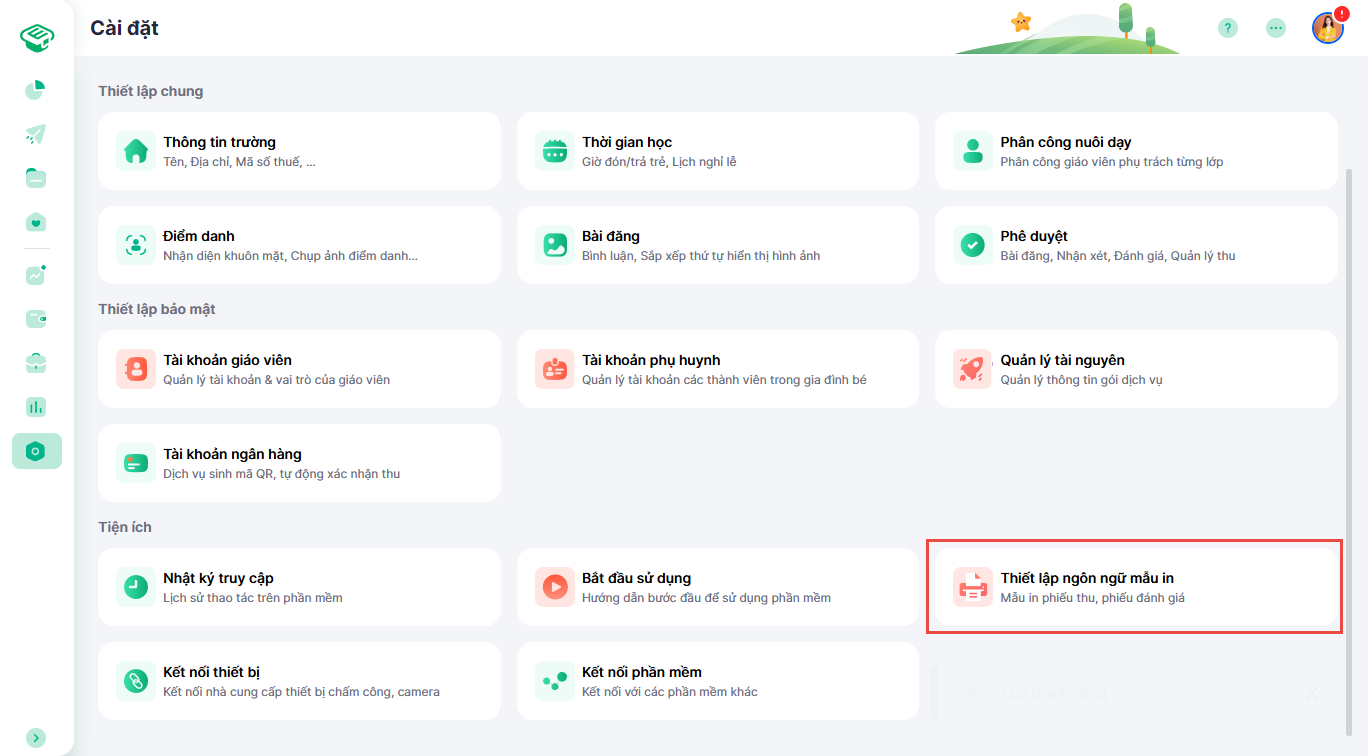Image resolution: width=1368 pixels, height=756 pixels.
Task: Open Tài khoản giáo viên management
Action: (299, 369)
